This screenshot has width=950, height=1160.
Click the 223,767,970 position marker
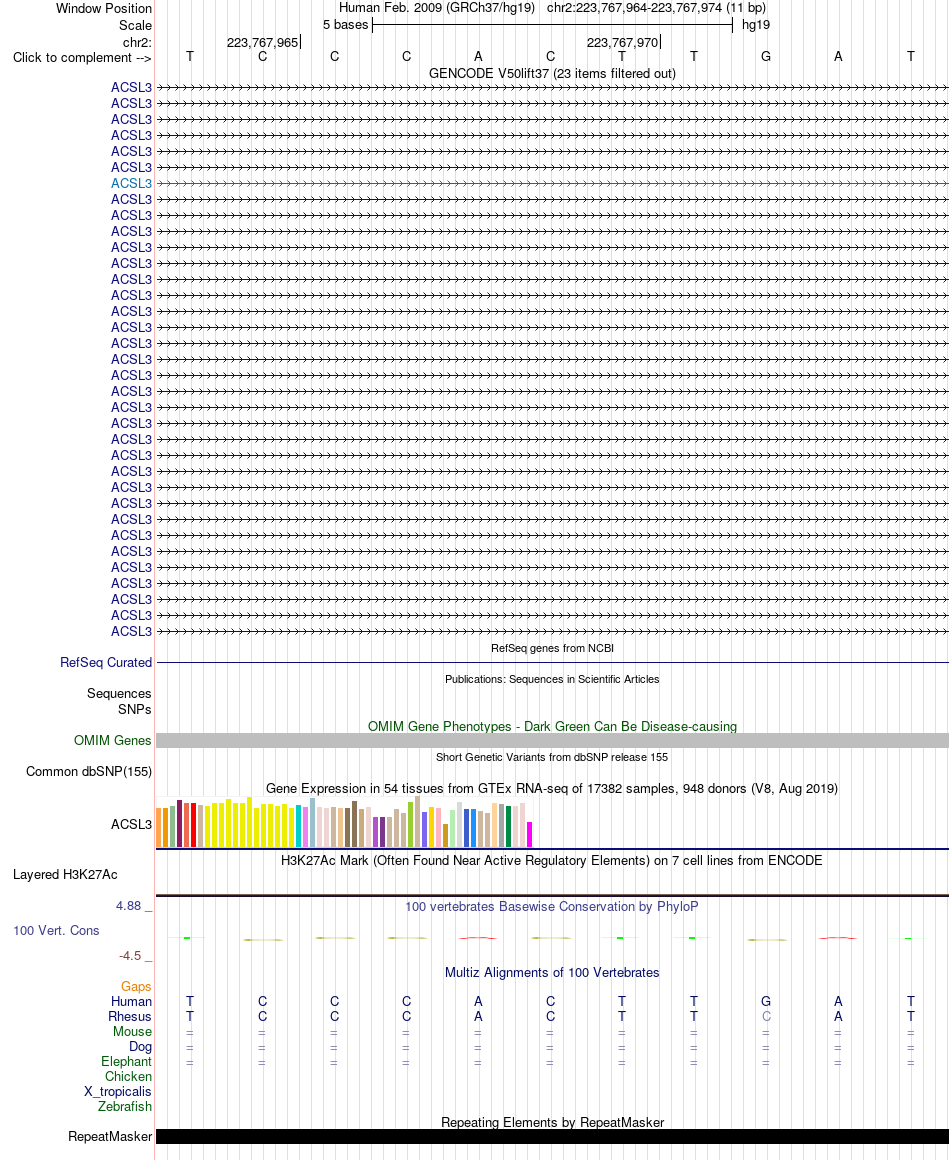click(622, 43)
